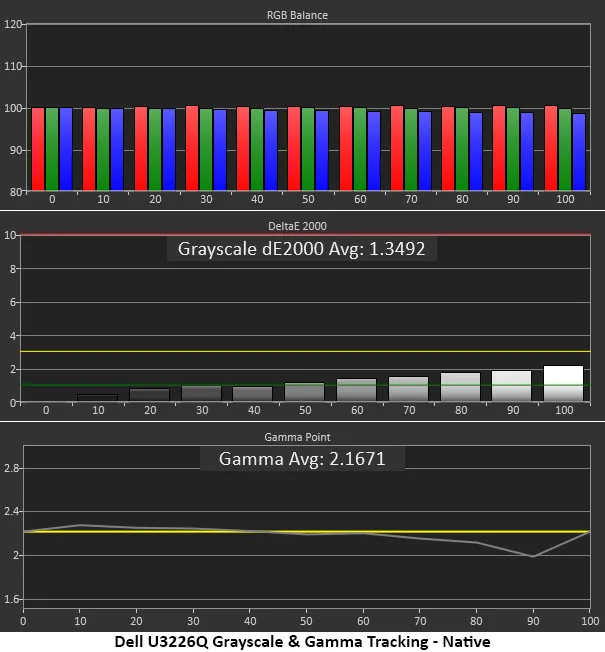Select the dark DeltaE bar at 10
This screenshot has height=652, width=605.
coord(97,398)
